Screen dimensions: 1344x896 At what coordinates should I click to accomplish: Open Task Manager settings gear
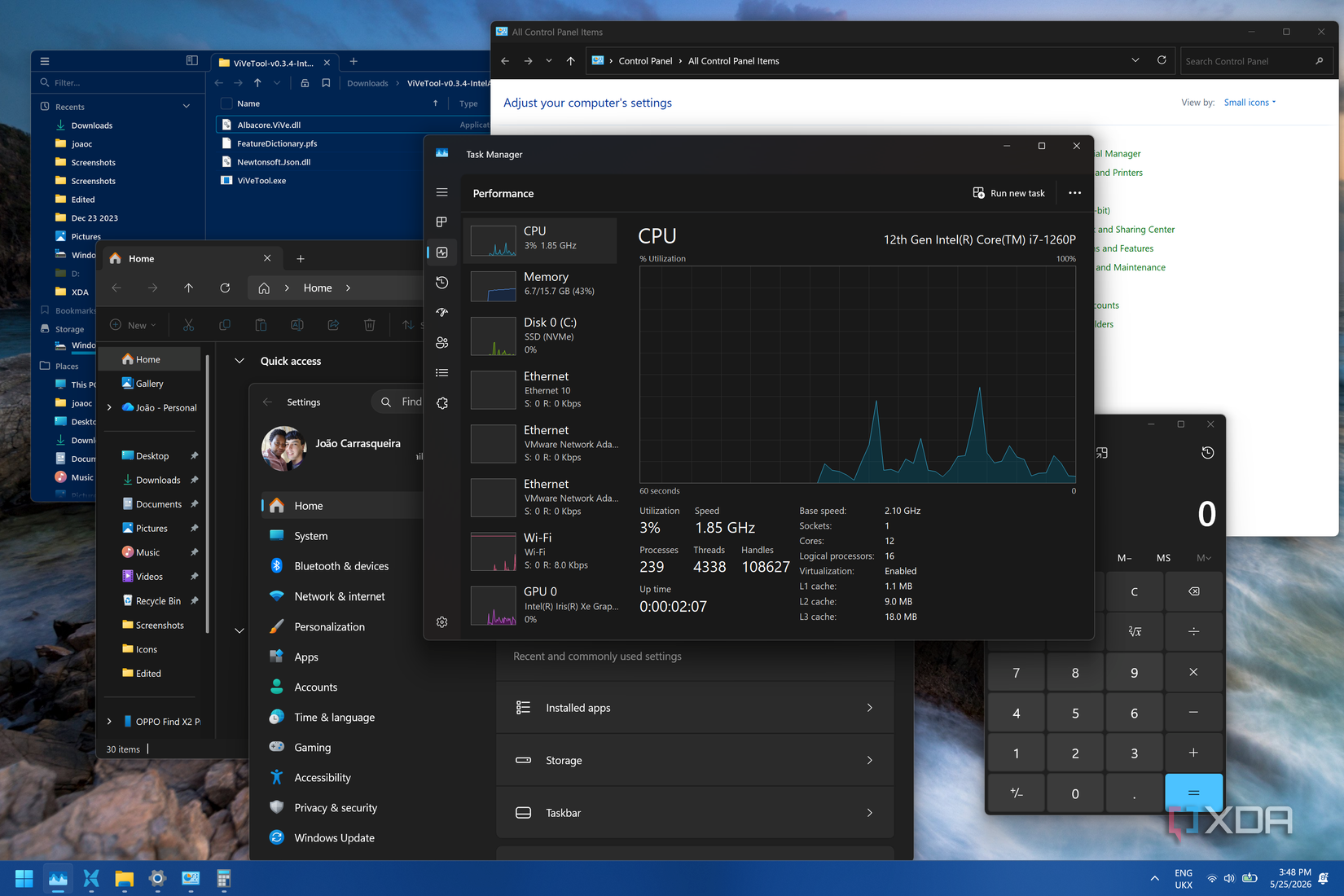click(x=442, y=621)
